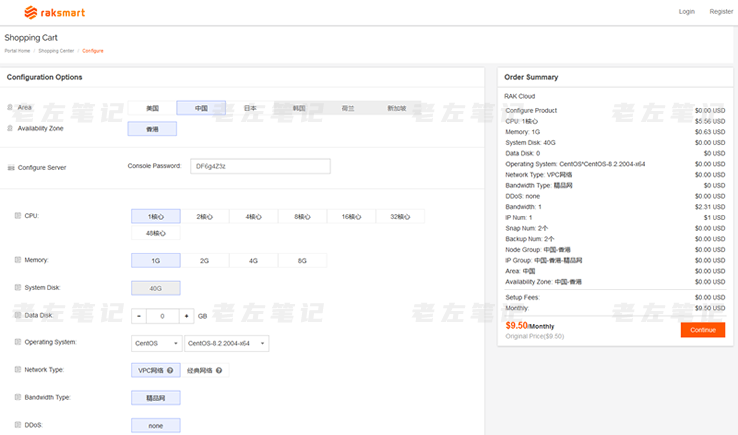The height and width of the screenshot is (435, 738).
Task: Choose the 2核心 CPU option
Action: (x=205, y=216)
